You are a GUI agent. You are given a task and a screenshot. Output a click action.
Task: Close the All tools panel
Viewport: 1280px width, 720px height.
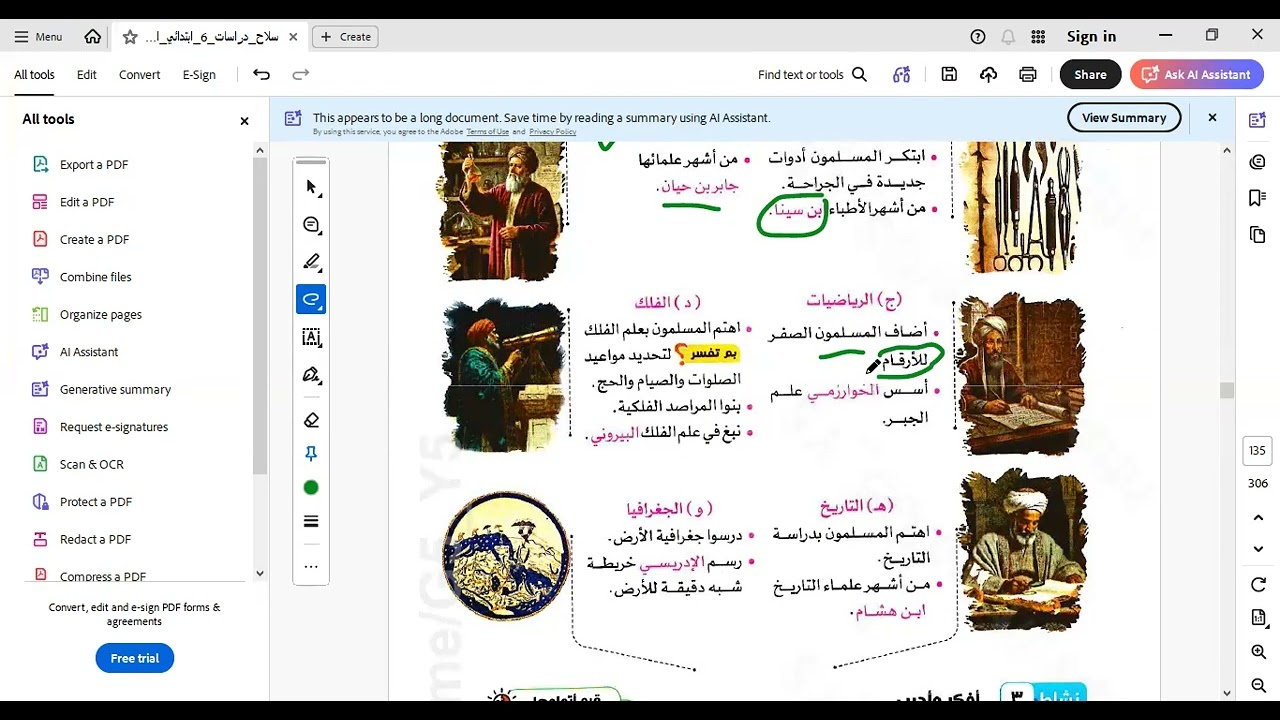pos(244,121)
